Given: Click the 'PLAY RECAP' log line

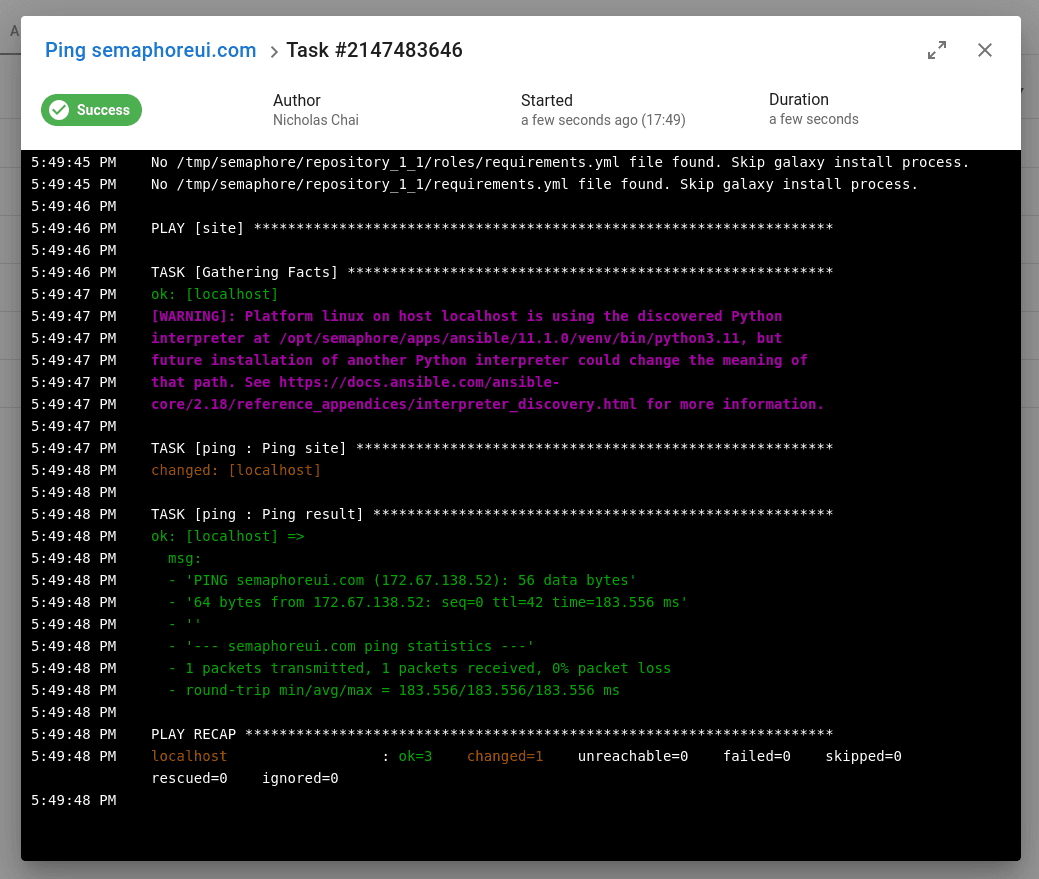Looking at the screenshot, I should [x=492, y=734].
